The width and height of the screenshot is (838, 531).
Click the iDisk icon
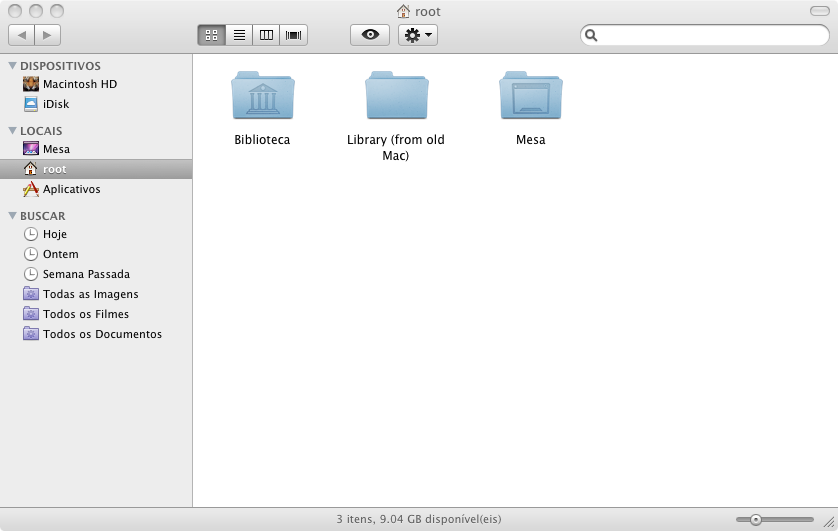(x=31, y=104)
